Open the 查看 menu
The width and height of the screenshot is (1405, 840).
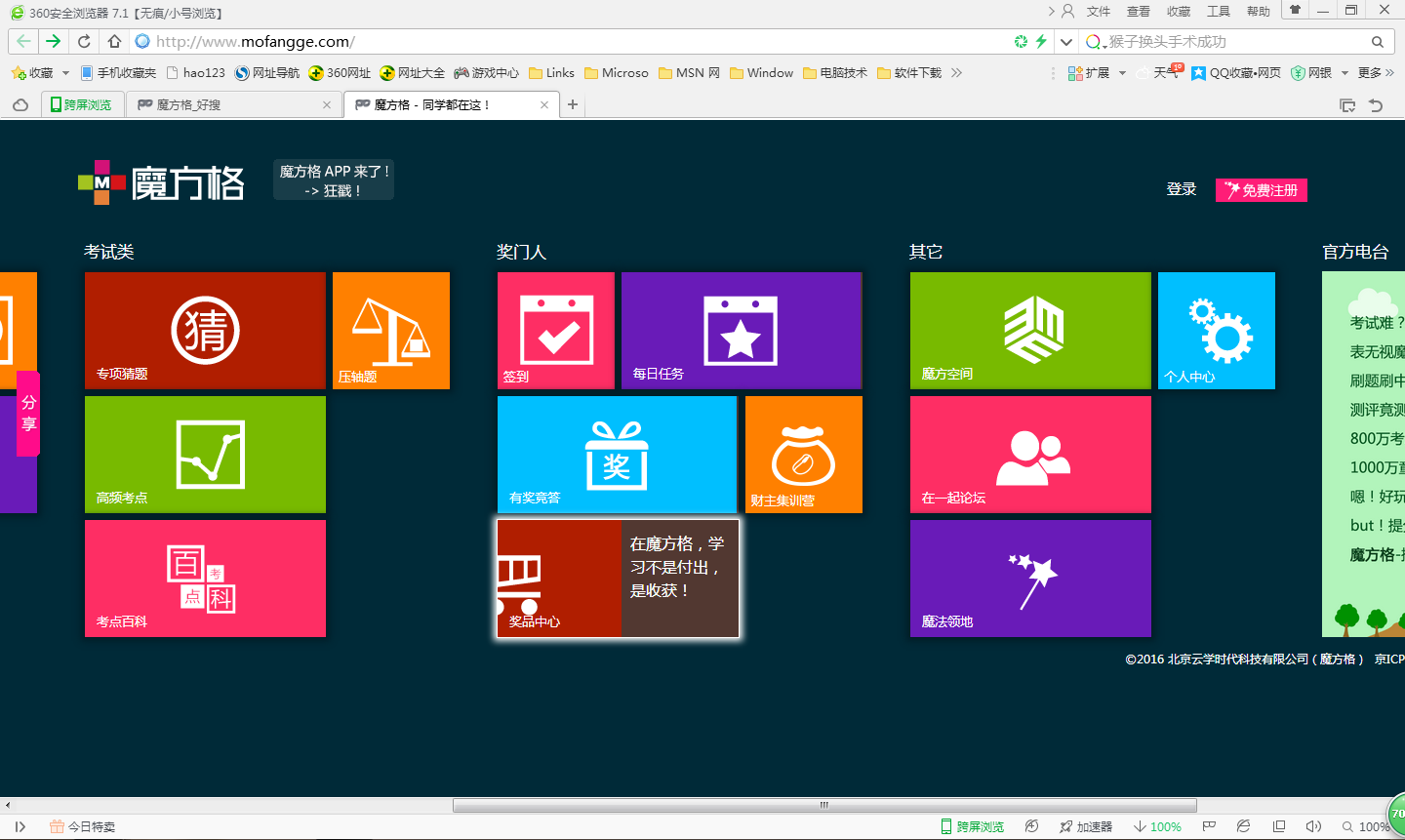pos(1139,12)
